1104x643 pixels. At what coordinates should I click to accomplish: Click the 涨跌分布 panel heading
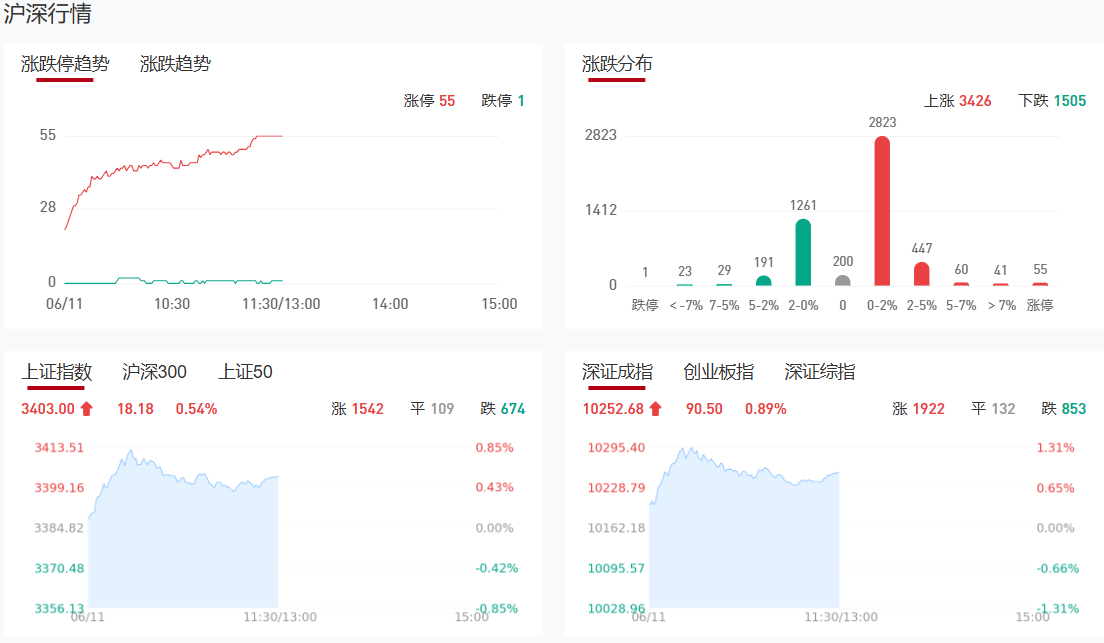617,64
